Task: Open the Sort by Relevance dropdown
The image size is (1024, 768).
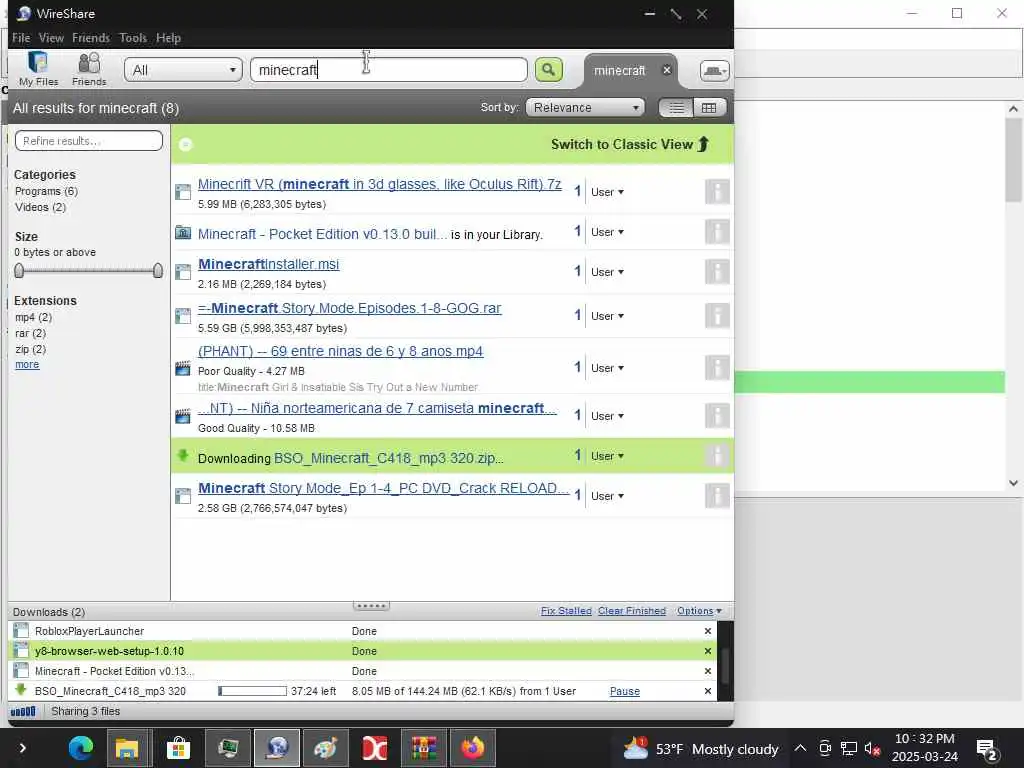Action: pyautogui.click(x=585, y=108)
